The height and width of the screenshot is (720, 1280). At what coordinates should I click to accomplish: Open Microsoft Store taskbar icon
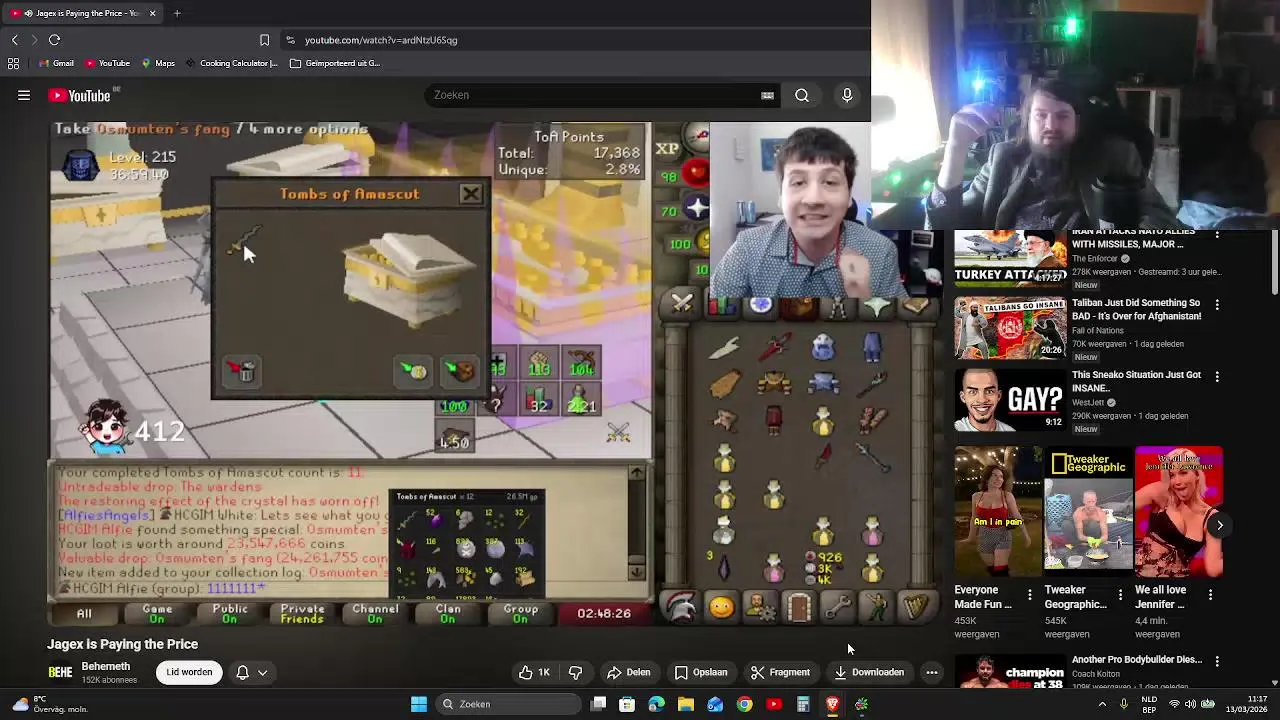627,704
